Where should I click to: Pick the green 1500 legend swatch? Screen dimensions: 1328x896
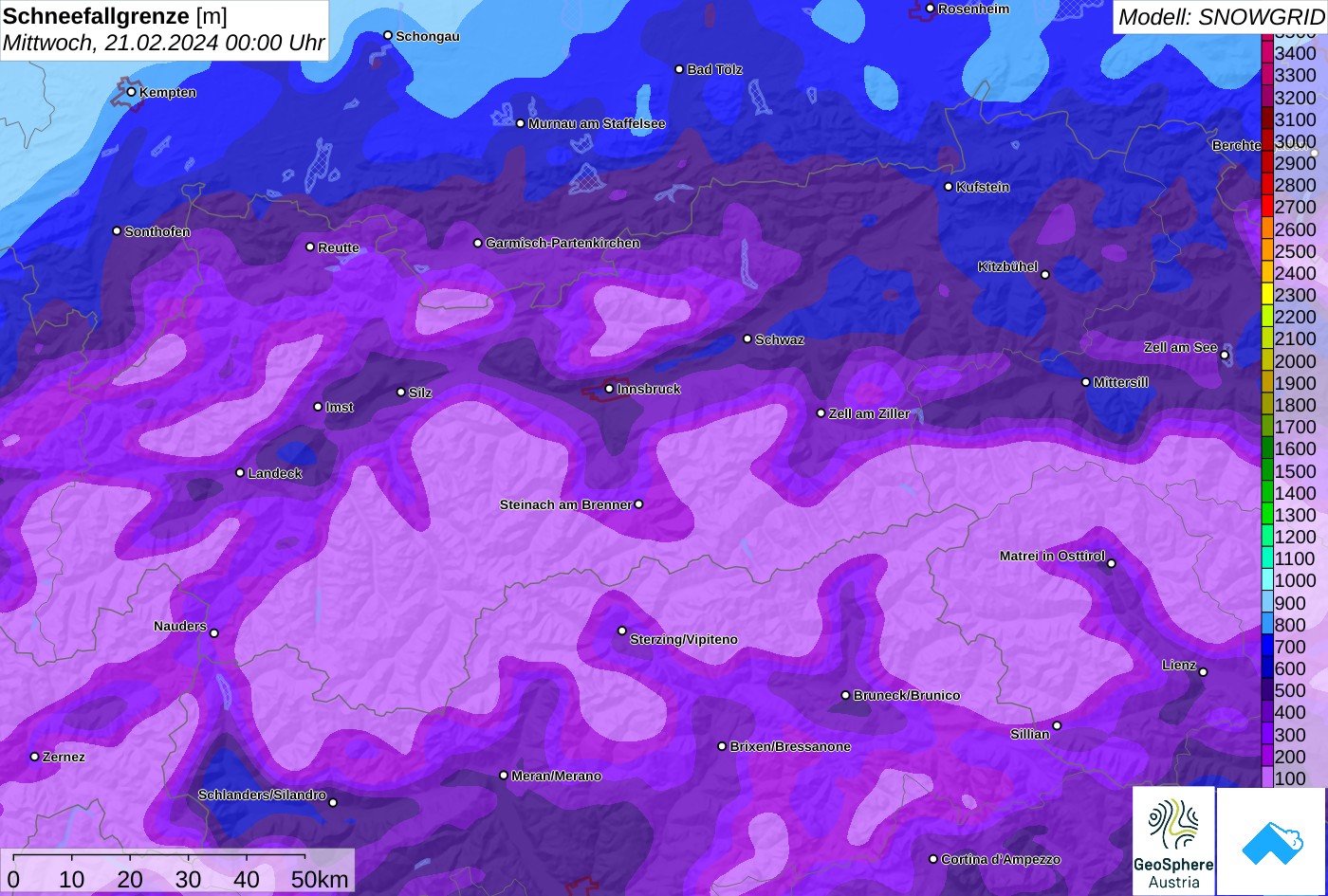point(1266,471)
